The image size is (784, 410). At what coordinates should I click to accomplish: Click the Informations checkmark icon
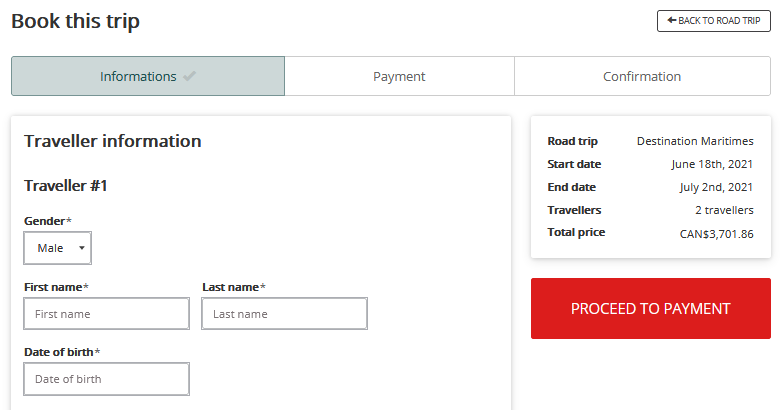click(x=189, y=76)
